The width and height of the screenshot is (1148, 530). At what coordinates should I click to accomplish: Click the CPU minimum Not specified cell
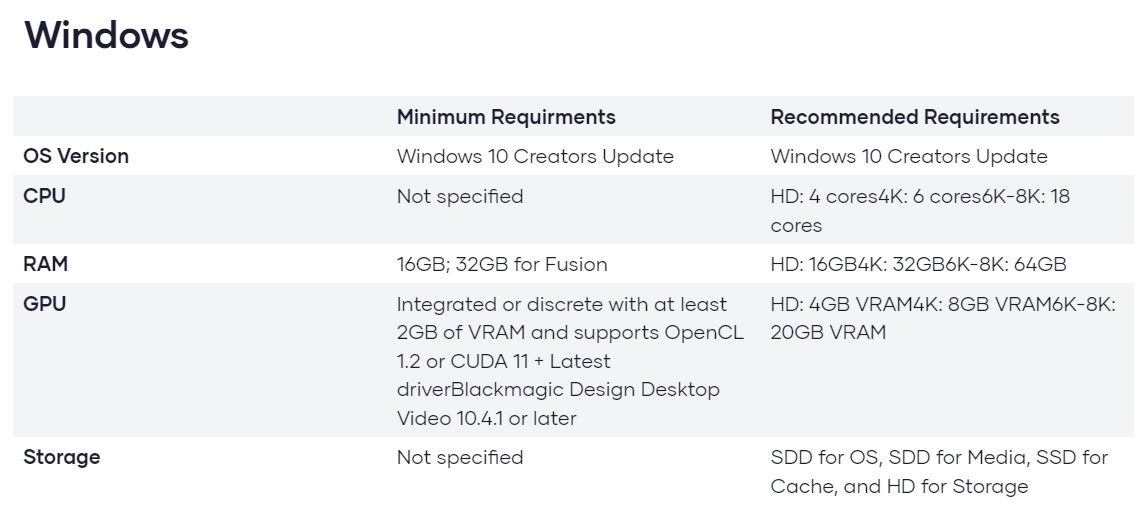click(x=460, y=196)
